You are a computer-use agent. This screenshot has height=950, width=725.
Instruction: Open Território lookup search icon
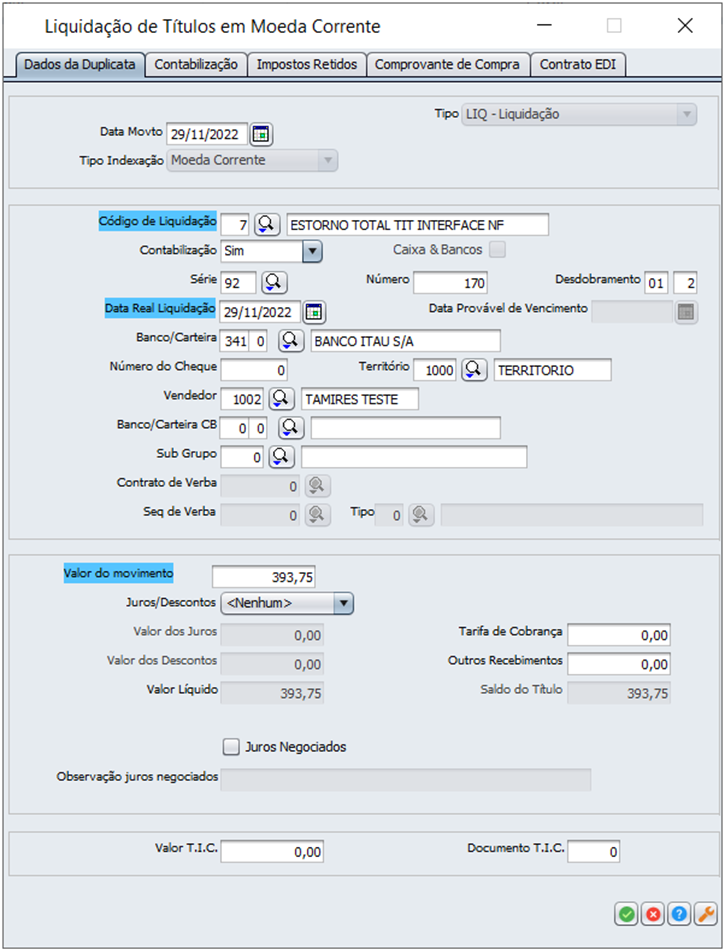pyautogui.click(x=474, y=370)
